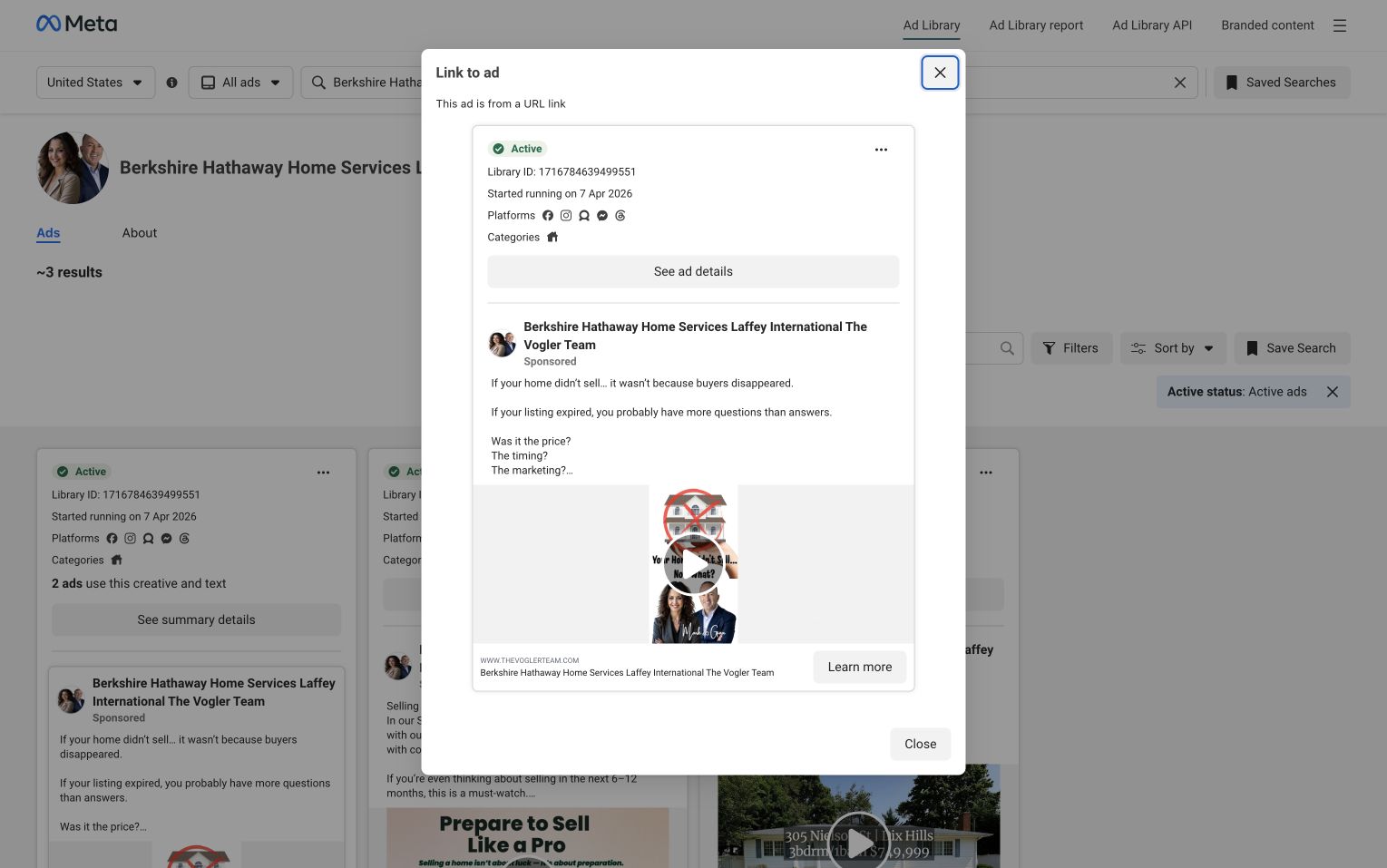This screenshot has height=868, width=1387.
Task: Play the video in the dialog ad
Action: (x=693, y=564)
